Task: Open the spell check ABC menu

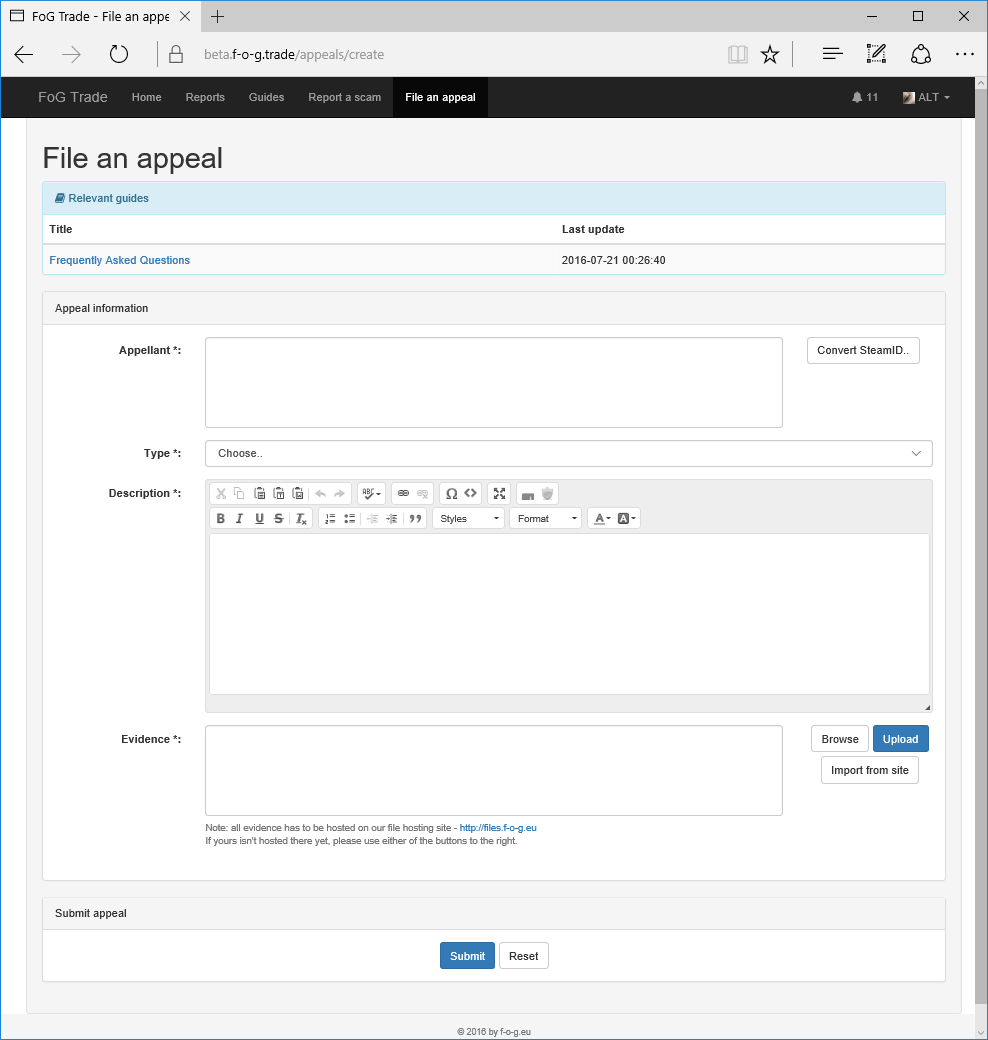Action: pos(371,493)
